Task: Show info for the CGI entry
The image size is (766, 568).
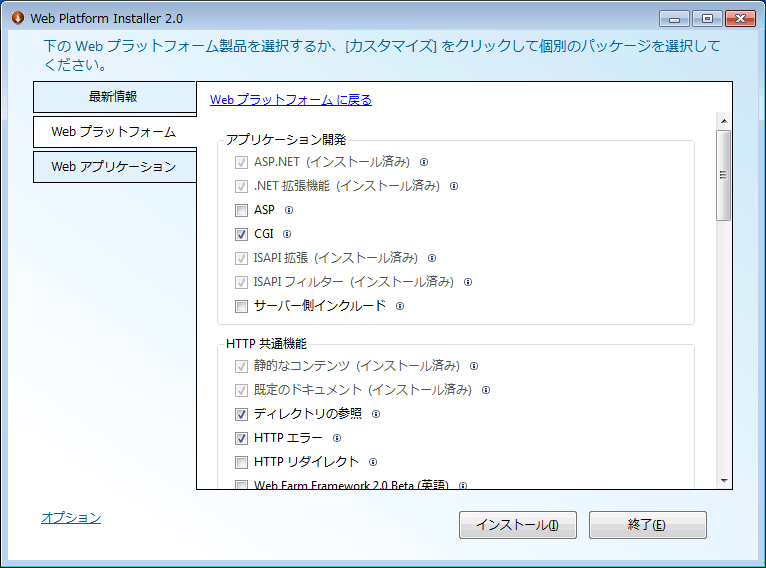Action: coord(287,234)
